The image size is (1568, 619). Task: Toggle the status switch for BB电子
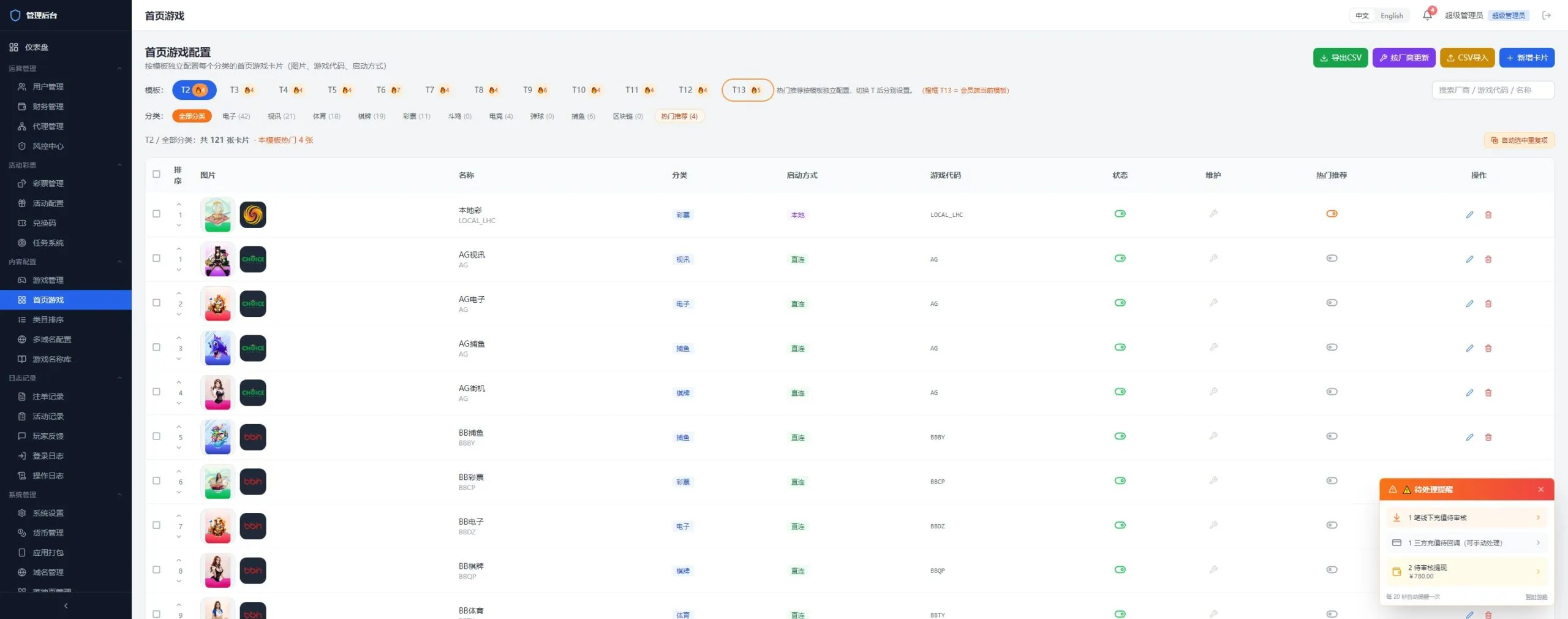point(1120,525)
